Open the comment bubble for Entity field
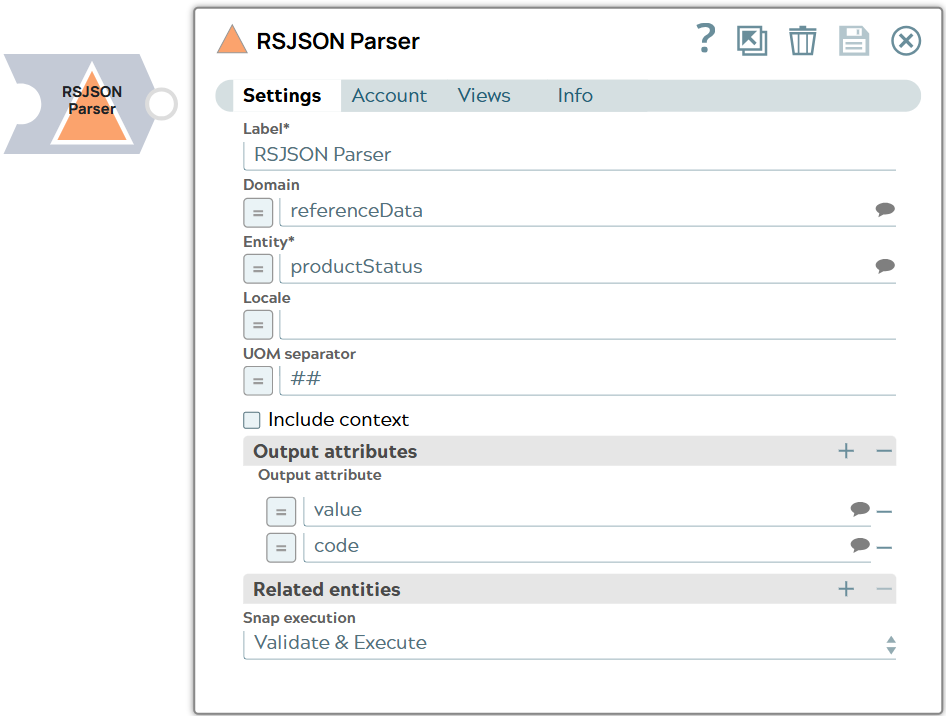Screen dimensions: 946x716 [x=884, y=266]
